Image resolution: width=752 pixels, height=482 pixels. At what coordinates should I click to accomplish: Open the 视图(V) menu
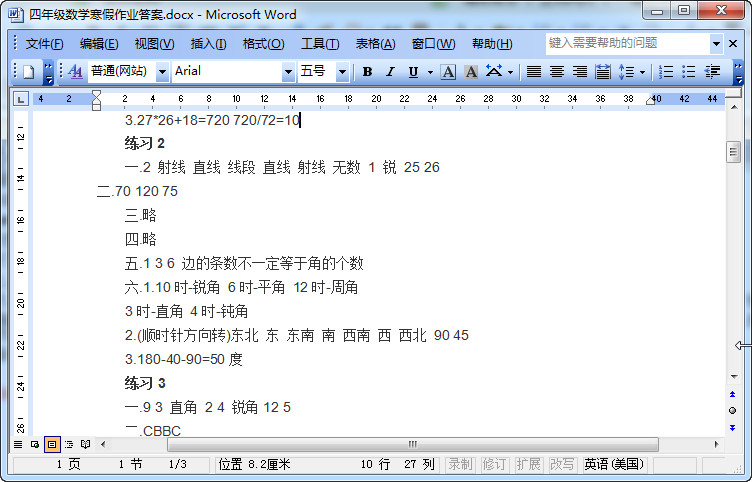tap(154, 44)
